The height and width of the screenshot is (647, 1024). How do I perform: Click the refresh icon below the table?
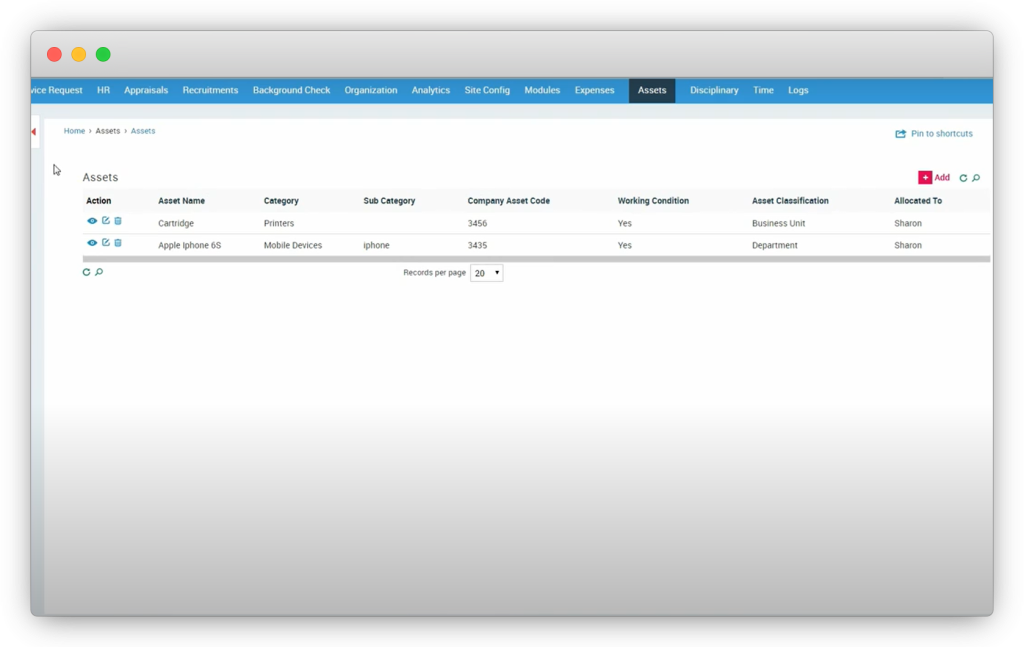pos(86,272)
